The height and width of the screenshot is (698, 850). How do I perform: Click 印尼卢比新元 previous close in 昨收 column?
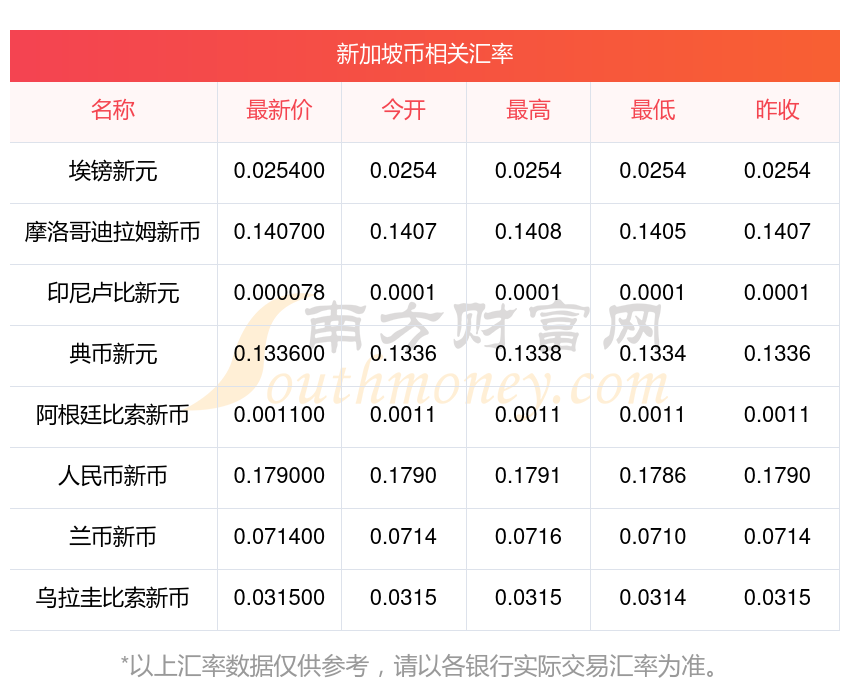777,293
